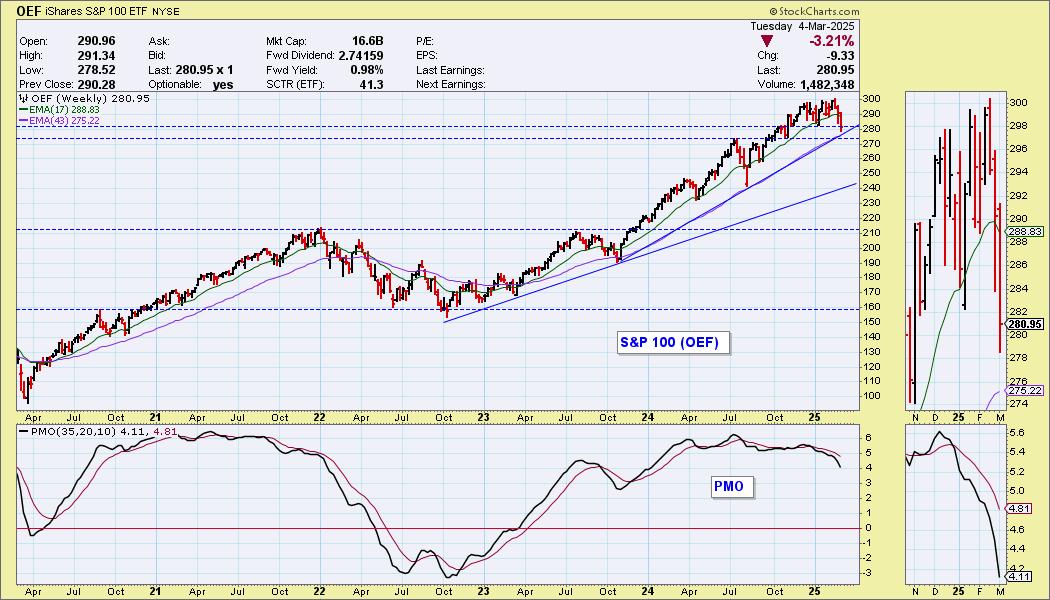Click the High value 291.34

96,56
